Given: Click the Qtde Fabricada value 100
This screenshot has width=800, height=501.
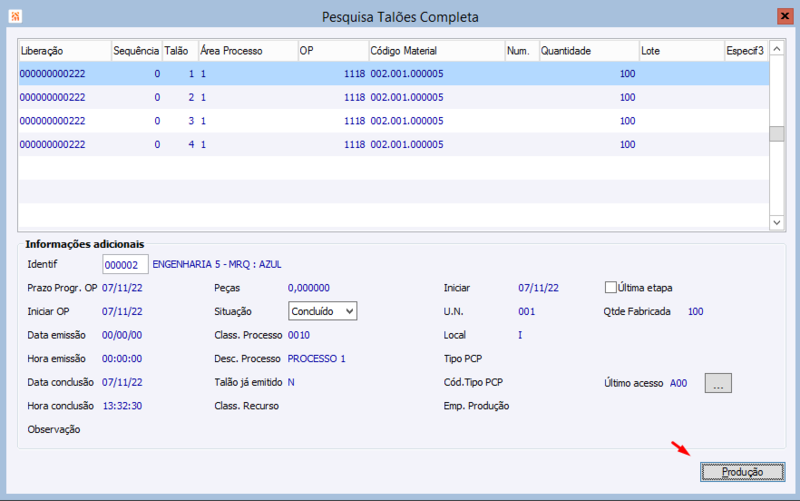Looking at the screenshot, I should pyautogui.click(x=695, y=311).
